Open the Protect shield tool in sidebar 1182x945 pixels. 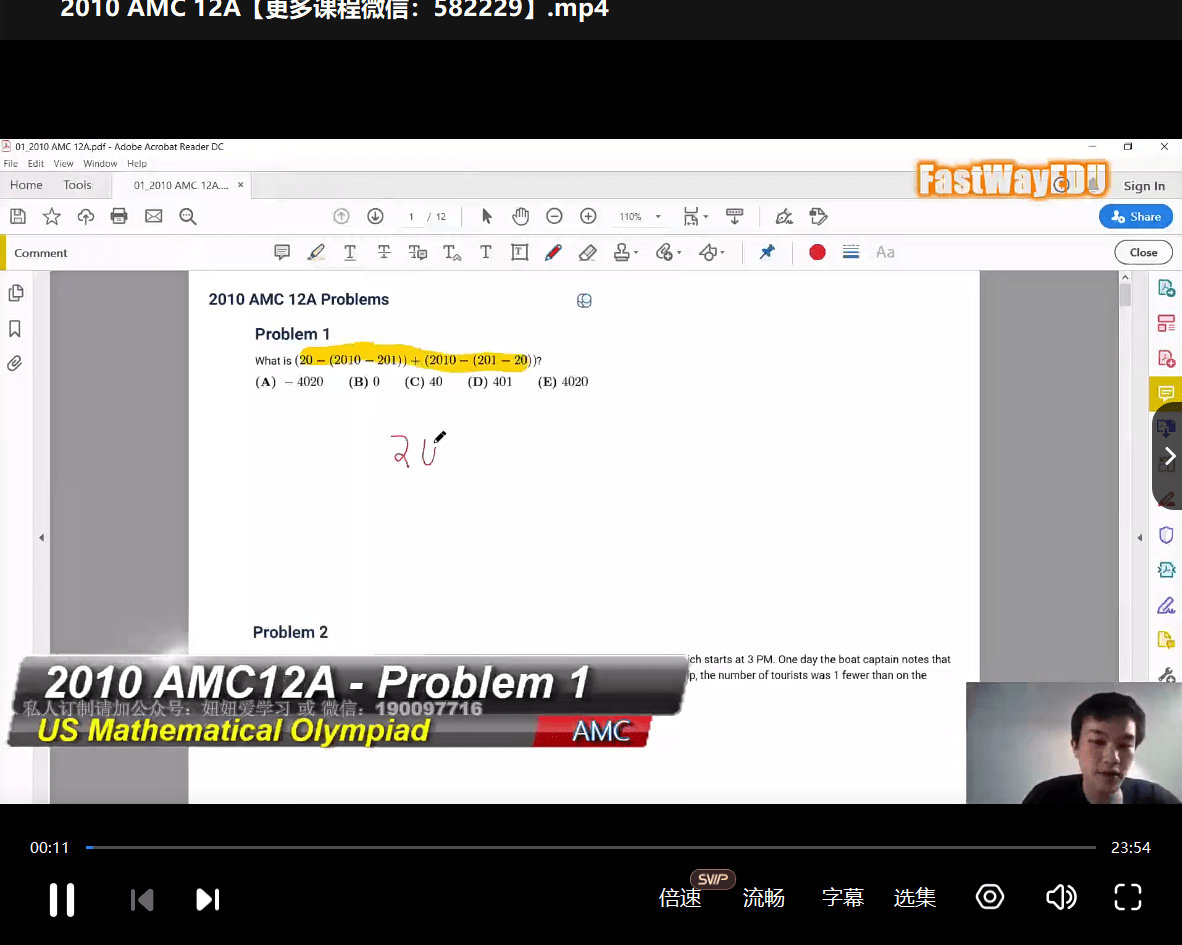click(1166, 535)
